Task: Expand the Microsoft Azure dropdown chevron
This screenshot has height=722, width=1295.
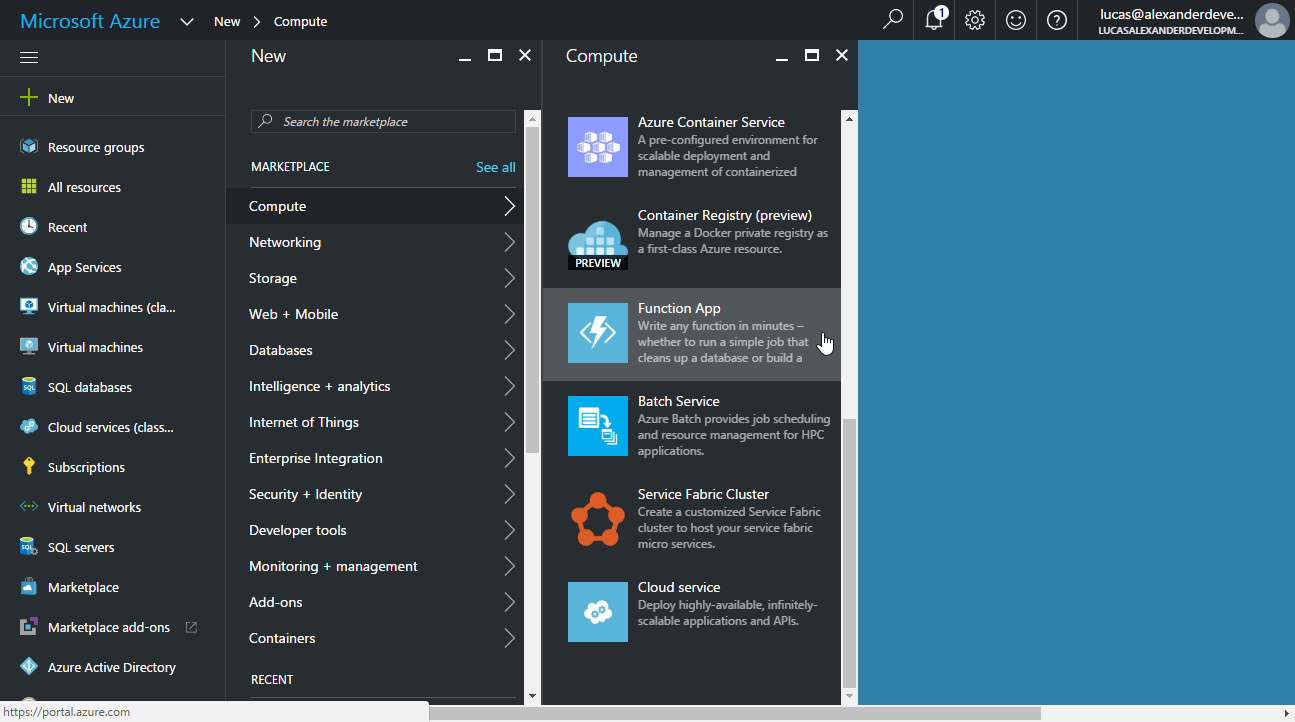Action: pyautogui.click(x=187, y=21)
